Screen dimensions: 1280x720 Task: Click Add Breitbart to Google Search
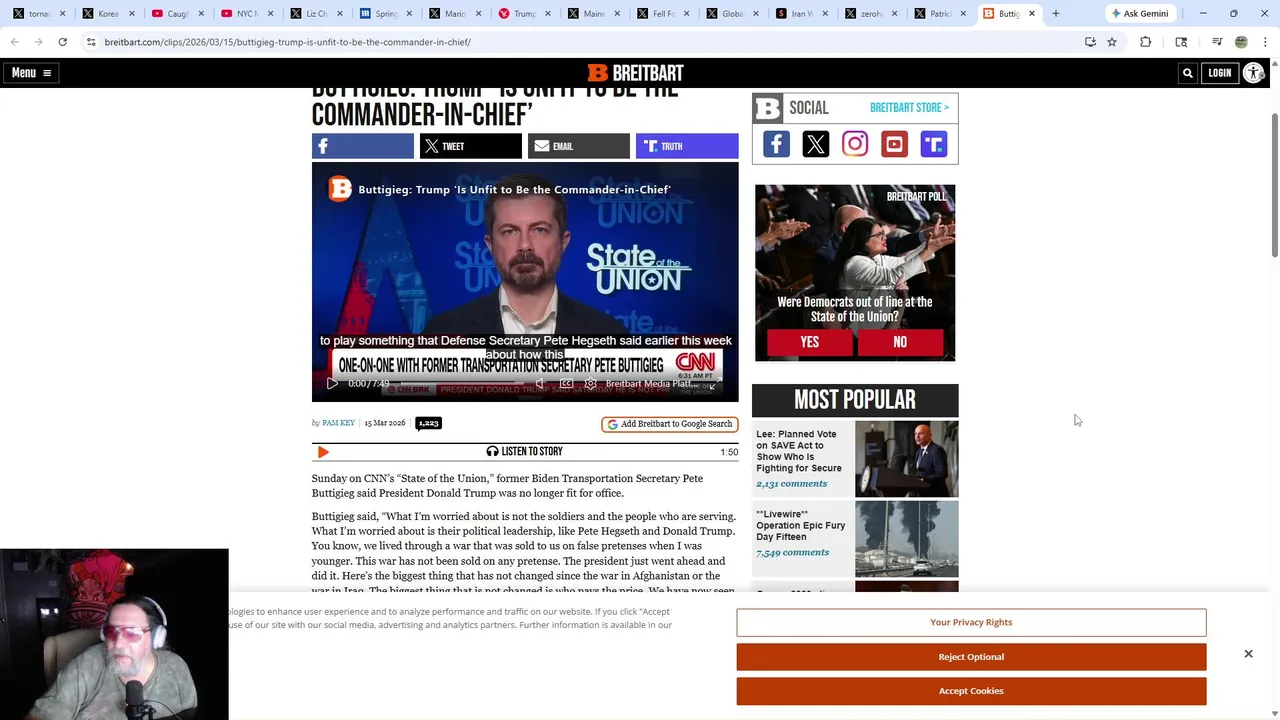(x=669, y=424)
